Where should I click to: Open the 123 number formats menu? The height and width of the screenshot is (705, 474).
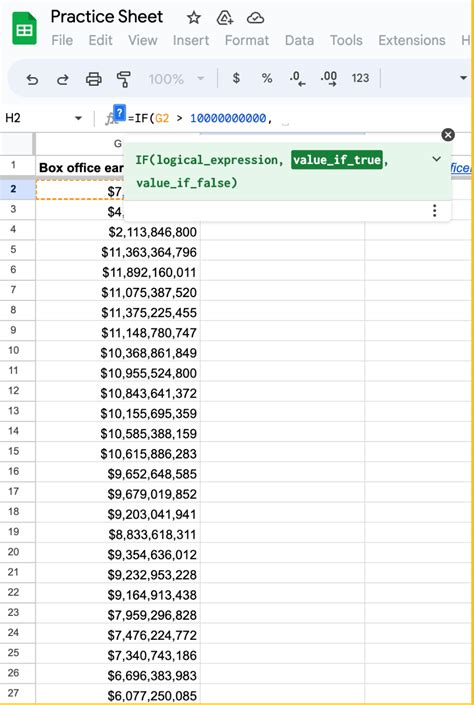click(x=360, y=78)
